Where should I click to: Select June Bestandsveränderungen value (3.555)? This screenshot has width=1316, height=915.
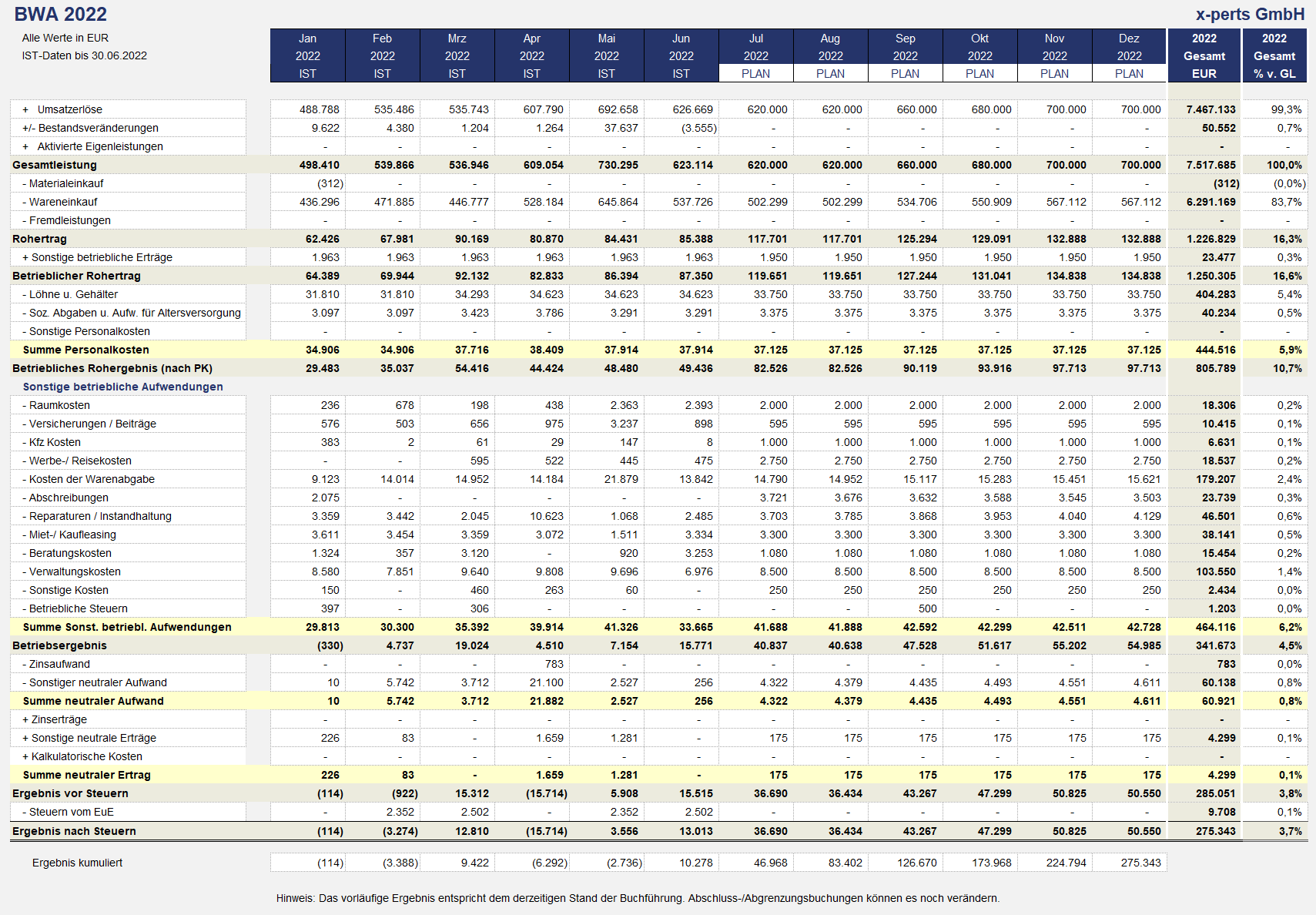click(699, 128)
